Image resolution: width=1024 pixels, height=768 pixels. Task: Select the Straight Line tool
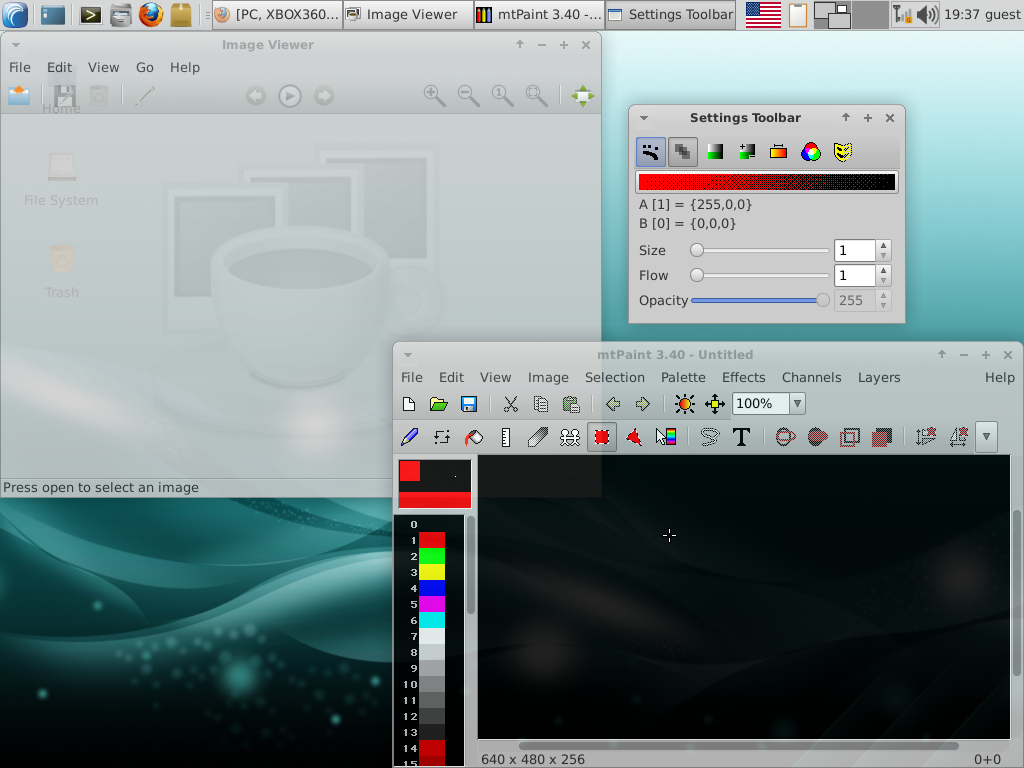coord(505,437)
